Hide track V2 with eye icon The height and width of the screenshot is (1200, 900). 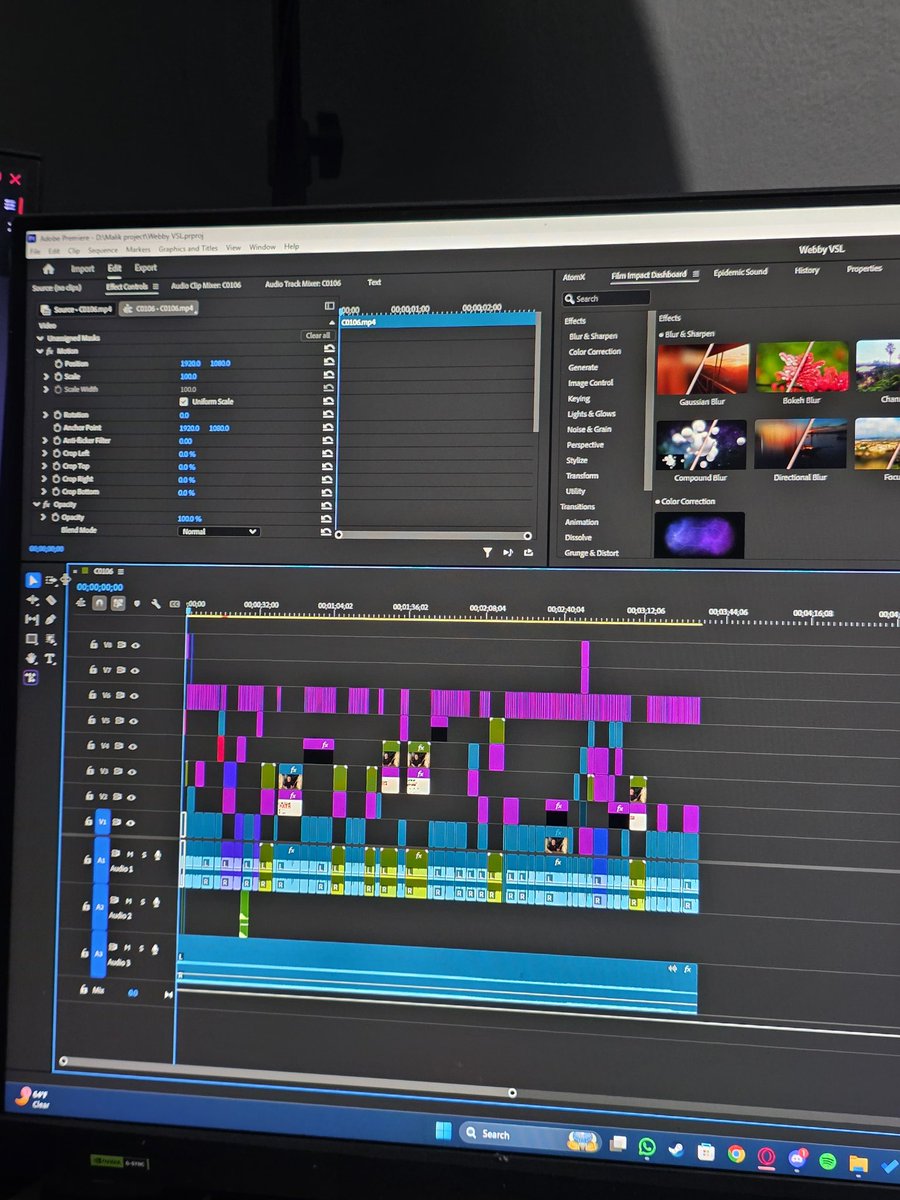[131, 796]
